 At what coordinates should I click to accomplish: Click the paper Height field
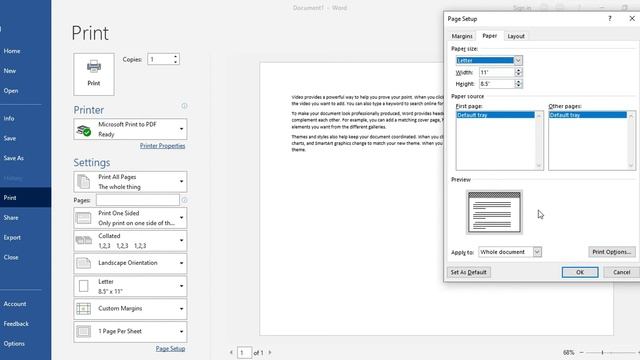point(496,84)
